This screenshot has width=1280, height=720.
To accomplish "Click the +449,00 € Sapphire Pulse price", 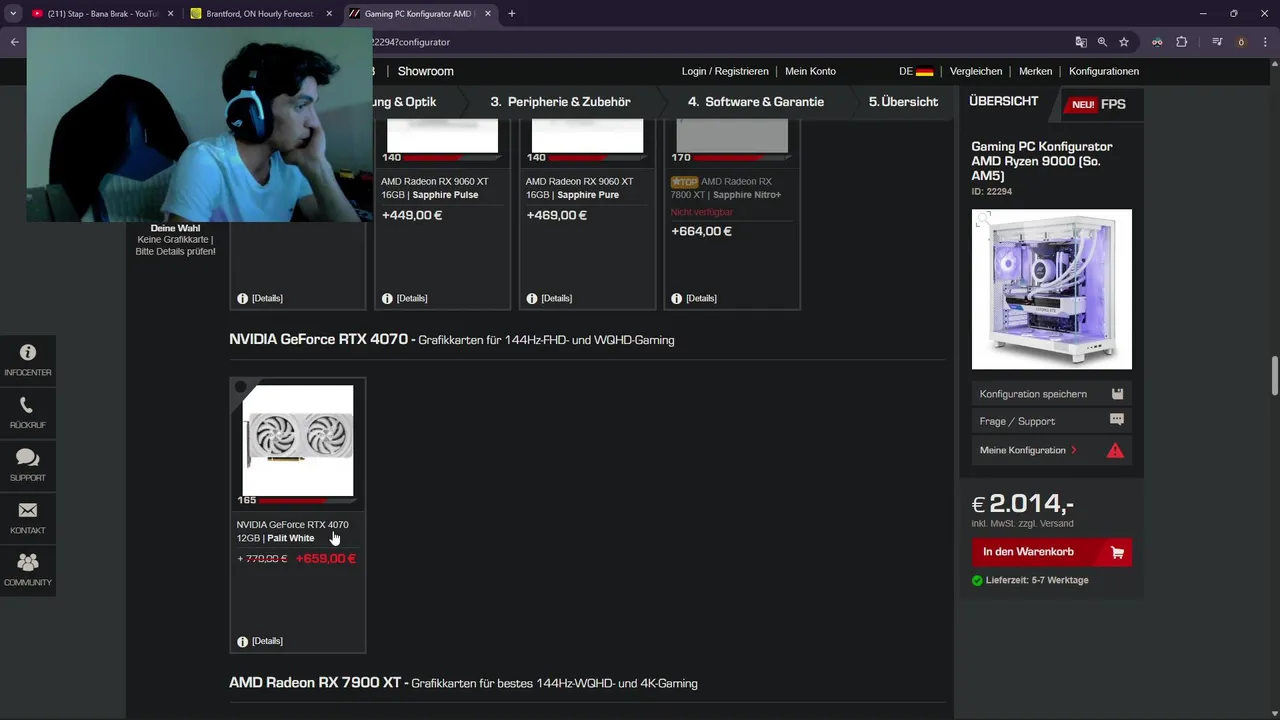I will click(412, 215).
